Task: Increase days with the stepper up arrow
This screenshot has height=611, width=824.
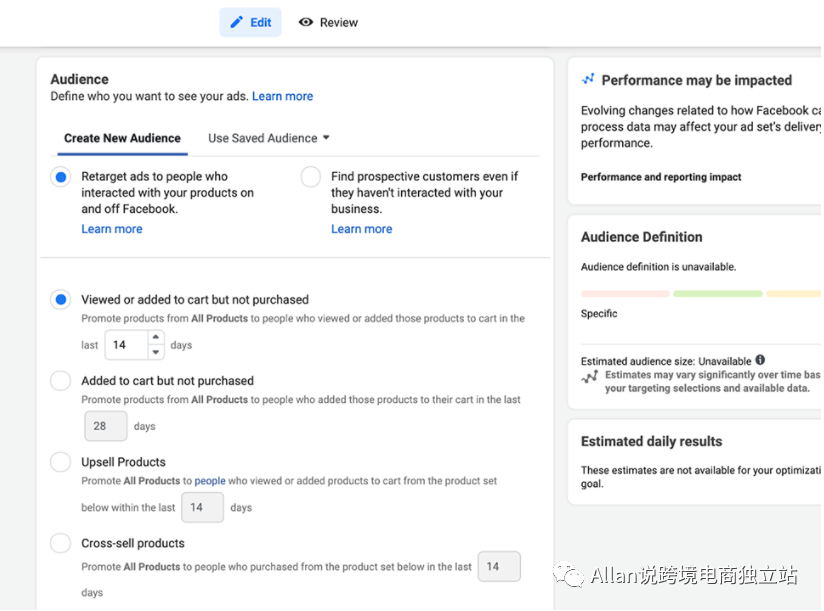Action: pos(155,338)
